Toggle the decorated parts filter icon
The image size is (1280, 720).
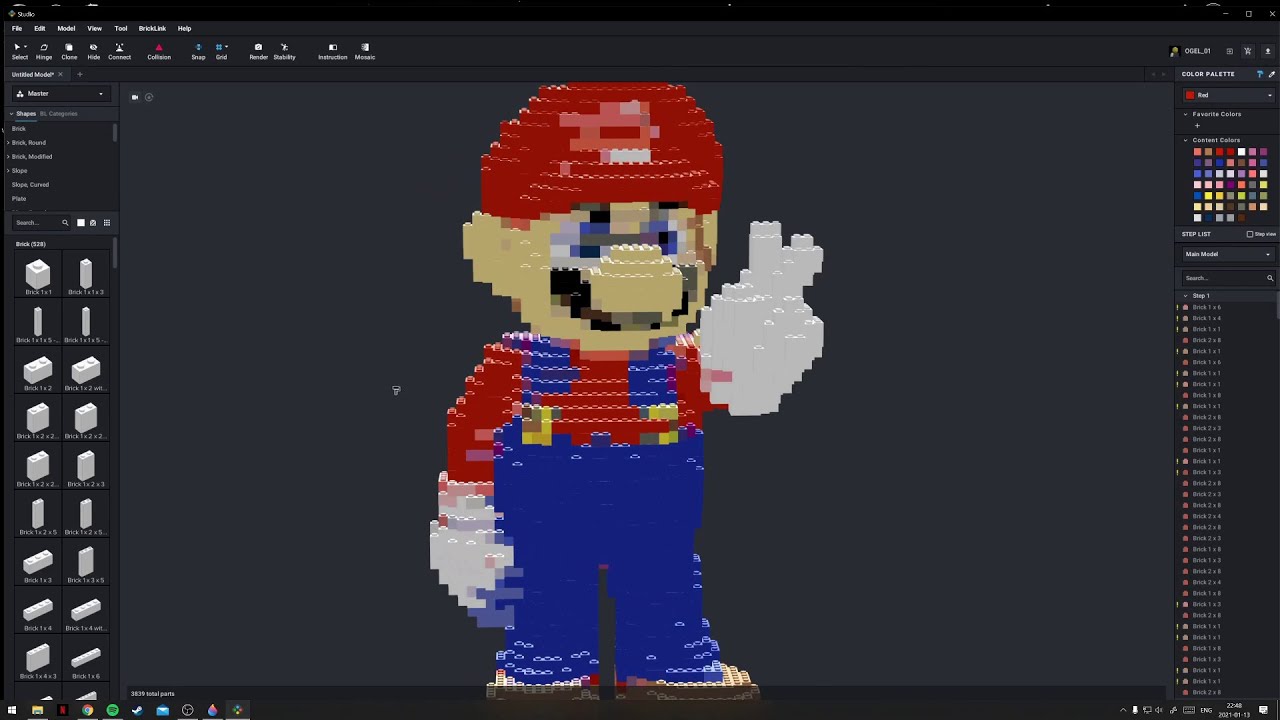(x=93, y=223)
